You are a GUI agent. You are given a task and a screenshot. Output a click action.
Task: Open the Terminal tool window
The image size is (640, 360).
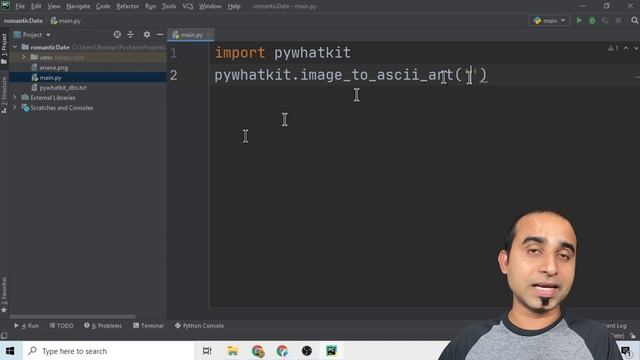tap(149, 326)
